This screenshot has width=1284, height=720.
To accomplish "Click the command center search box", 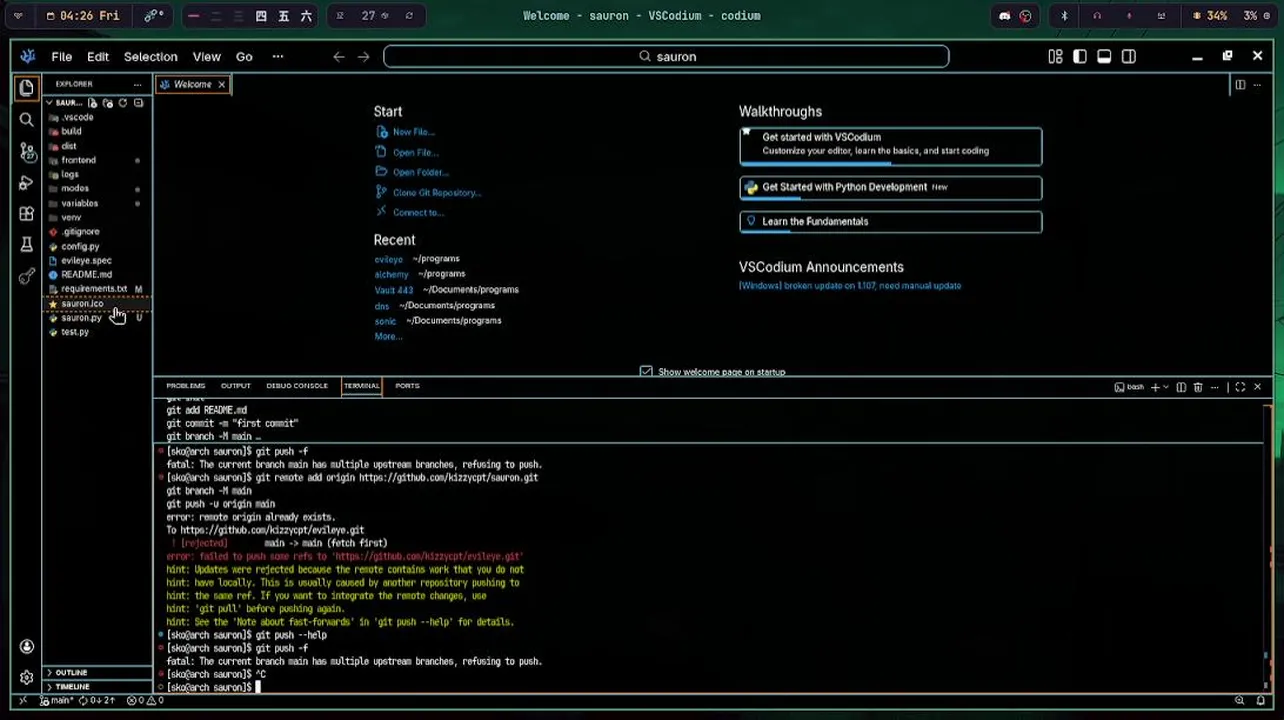I will [x=666, y=57].
